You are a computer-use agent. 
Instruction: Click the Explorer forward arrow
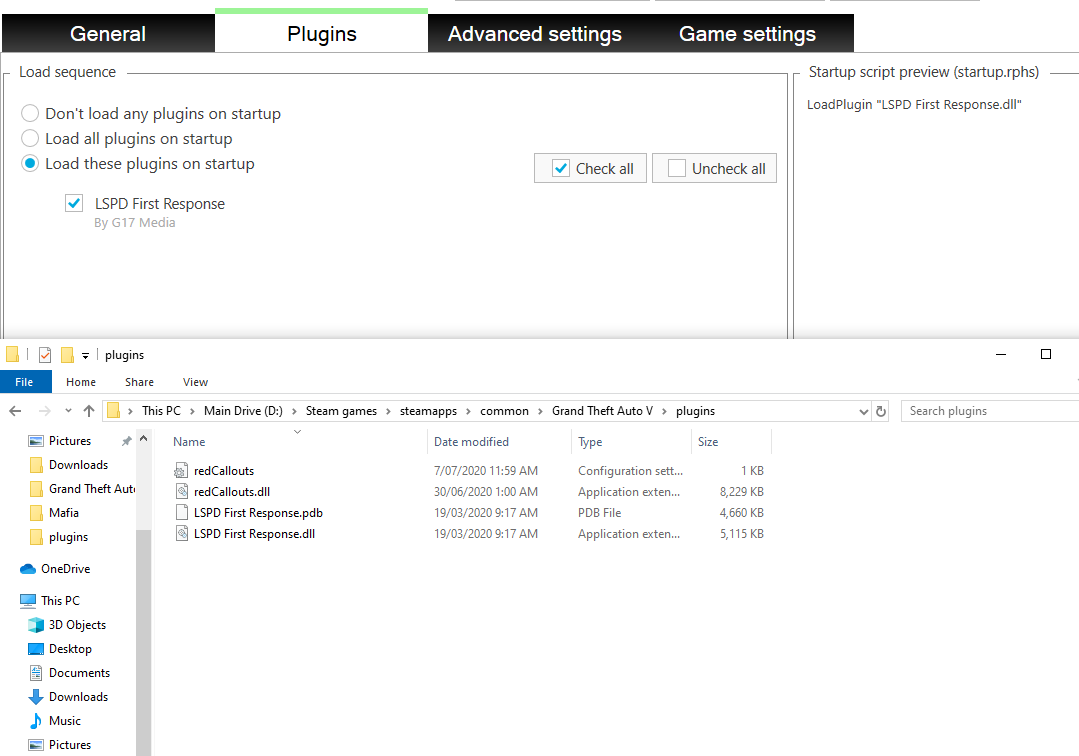[x=45, y=411]
